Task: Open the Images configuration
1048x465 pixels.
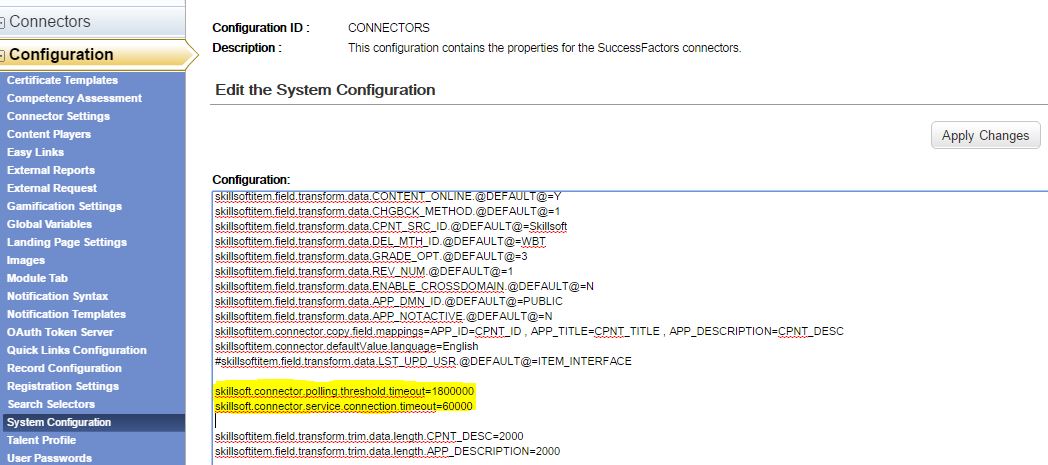Action: point(26,261)
